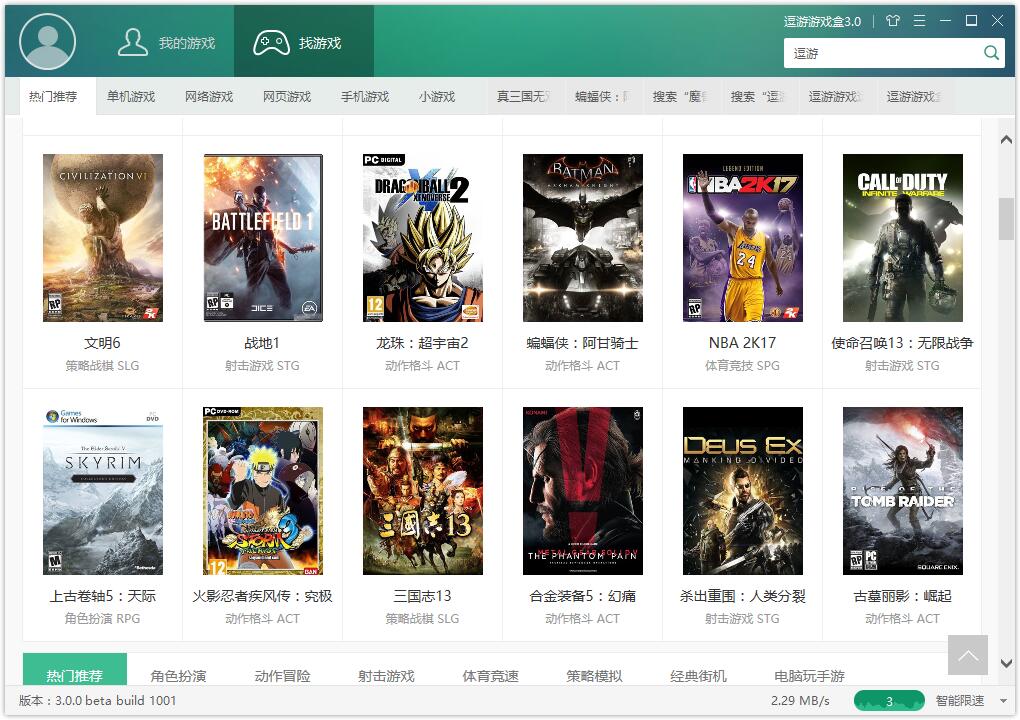Switch to the 真三国无 page tab
Viewport: 1020px width, 720px height.
(x=526, y=97)
